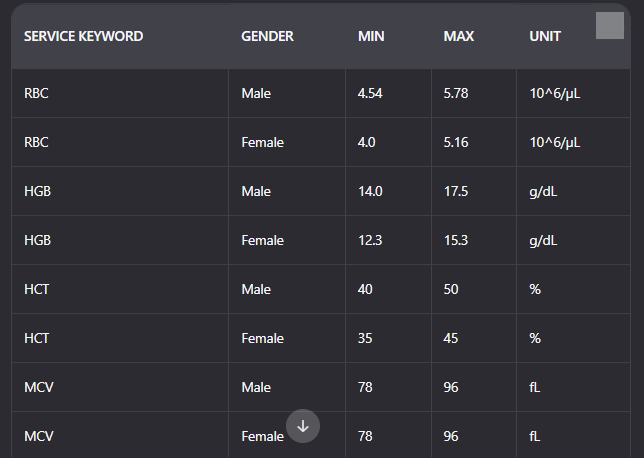
Task: Click the HGB min value 14.0
Action: click(370, 191)
